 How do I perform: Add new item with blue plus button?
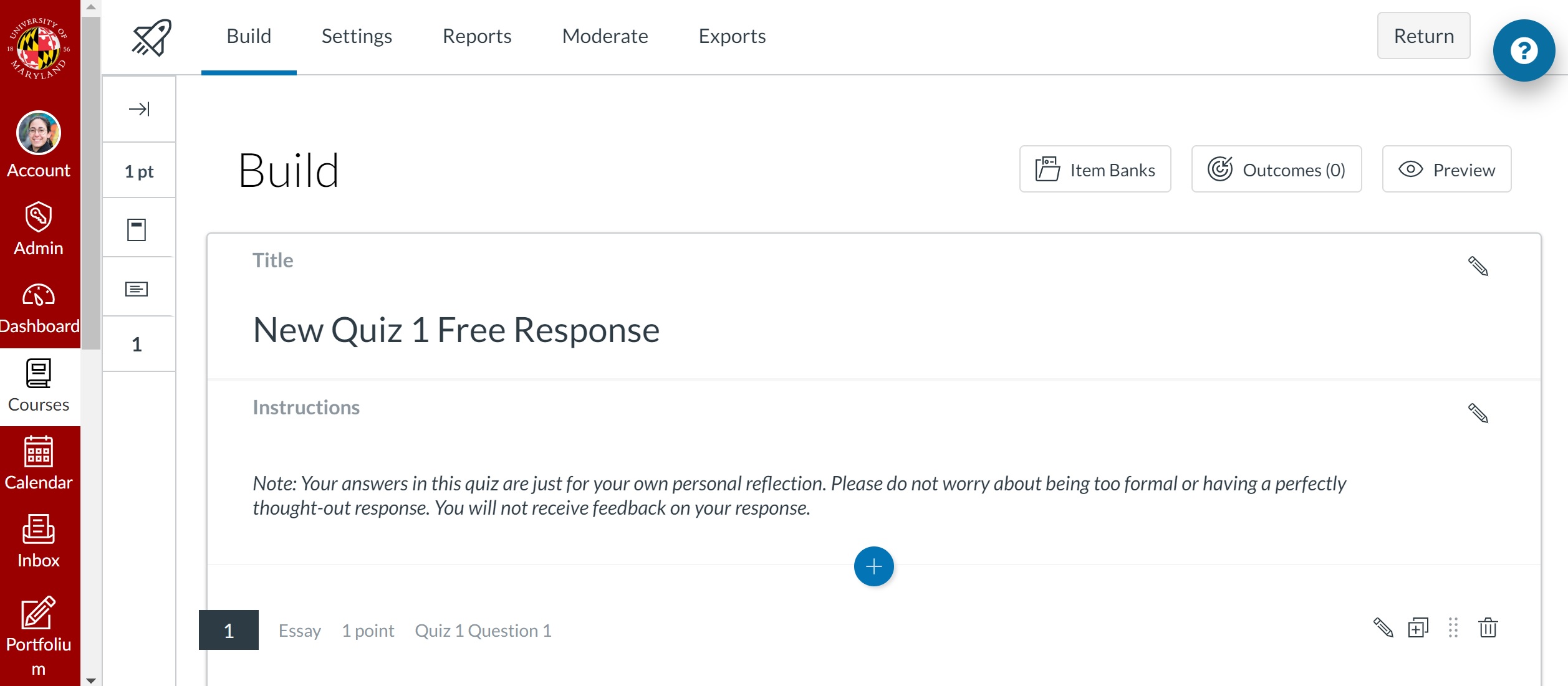pos(873,566)
